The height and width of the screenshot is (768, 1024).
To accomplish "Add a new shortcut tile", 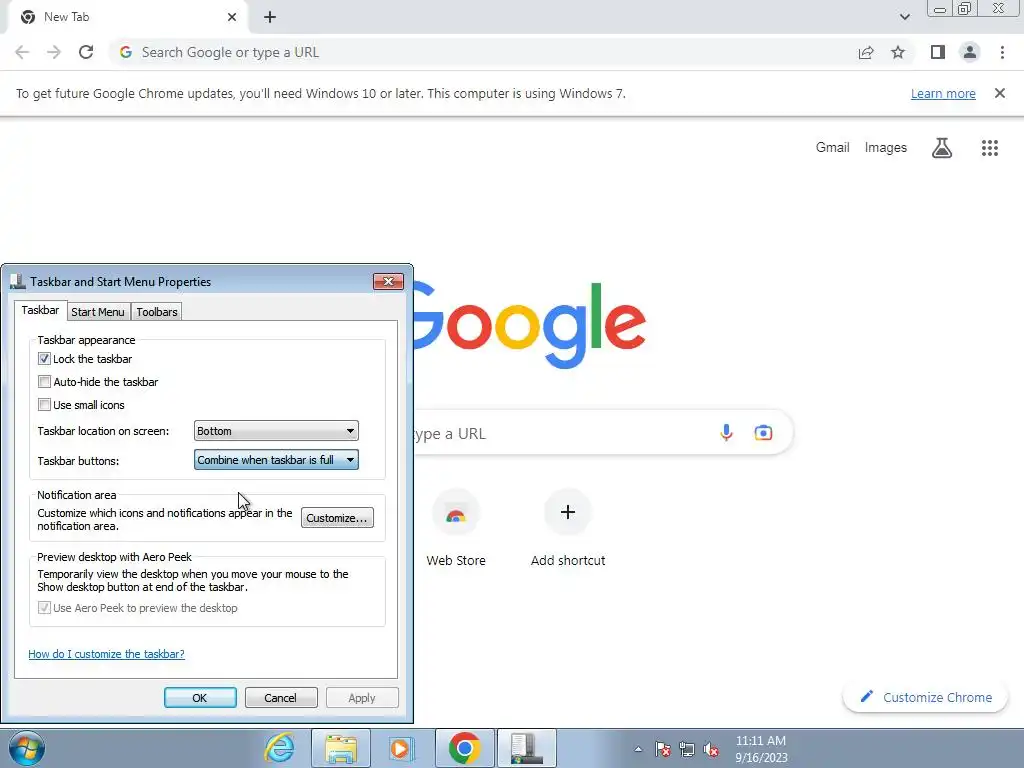I will click(568, 528).
